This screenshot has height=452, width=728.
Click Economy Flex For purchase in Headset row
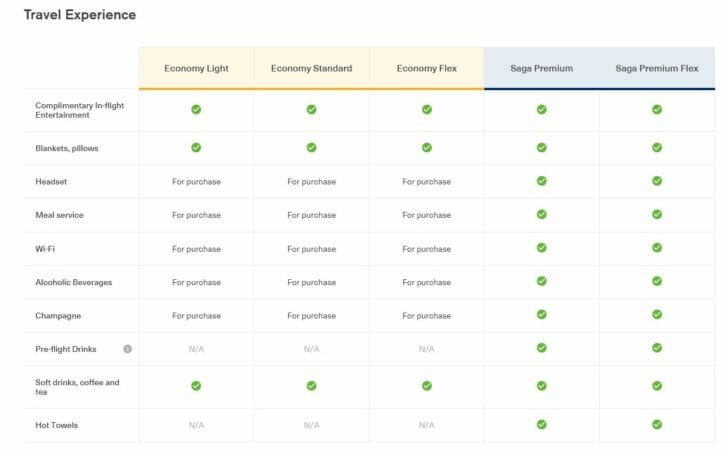(427, 182)
